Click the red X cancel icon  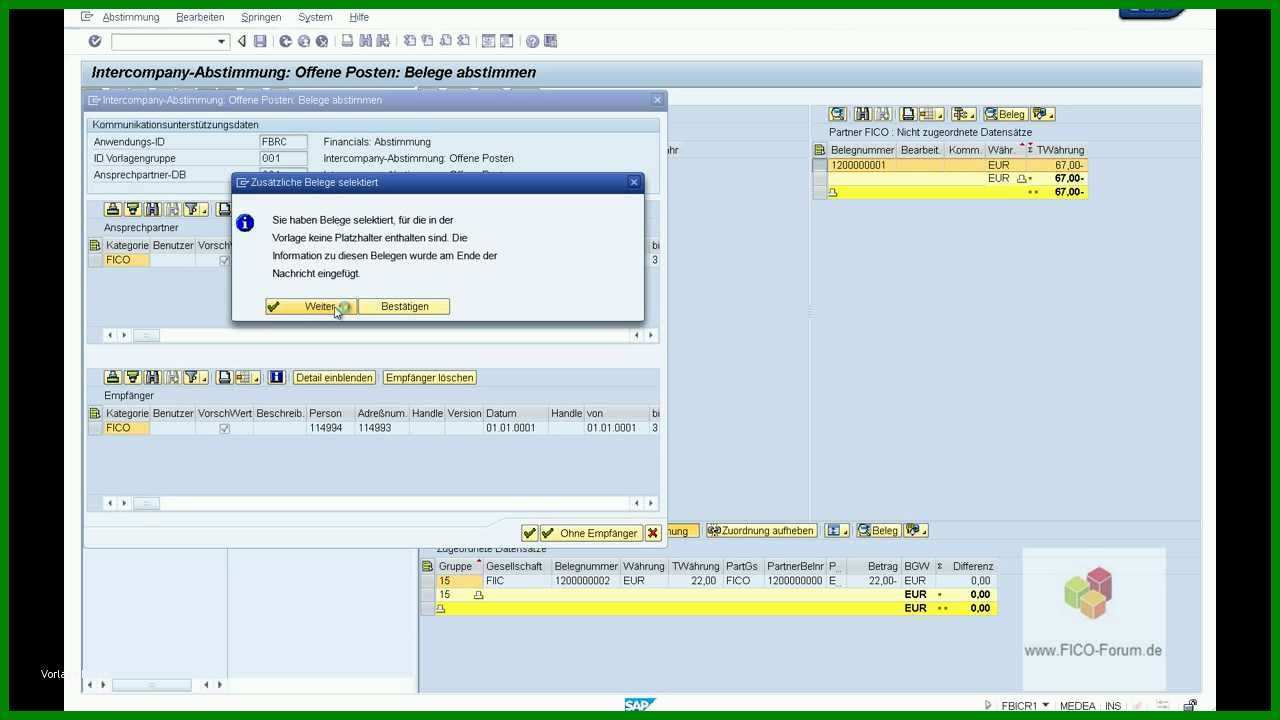coord(653,533)
